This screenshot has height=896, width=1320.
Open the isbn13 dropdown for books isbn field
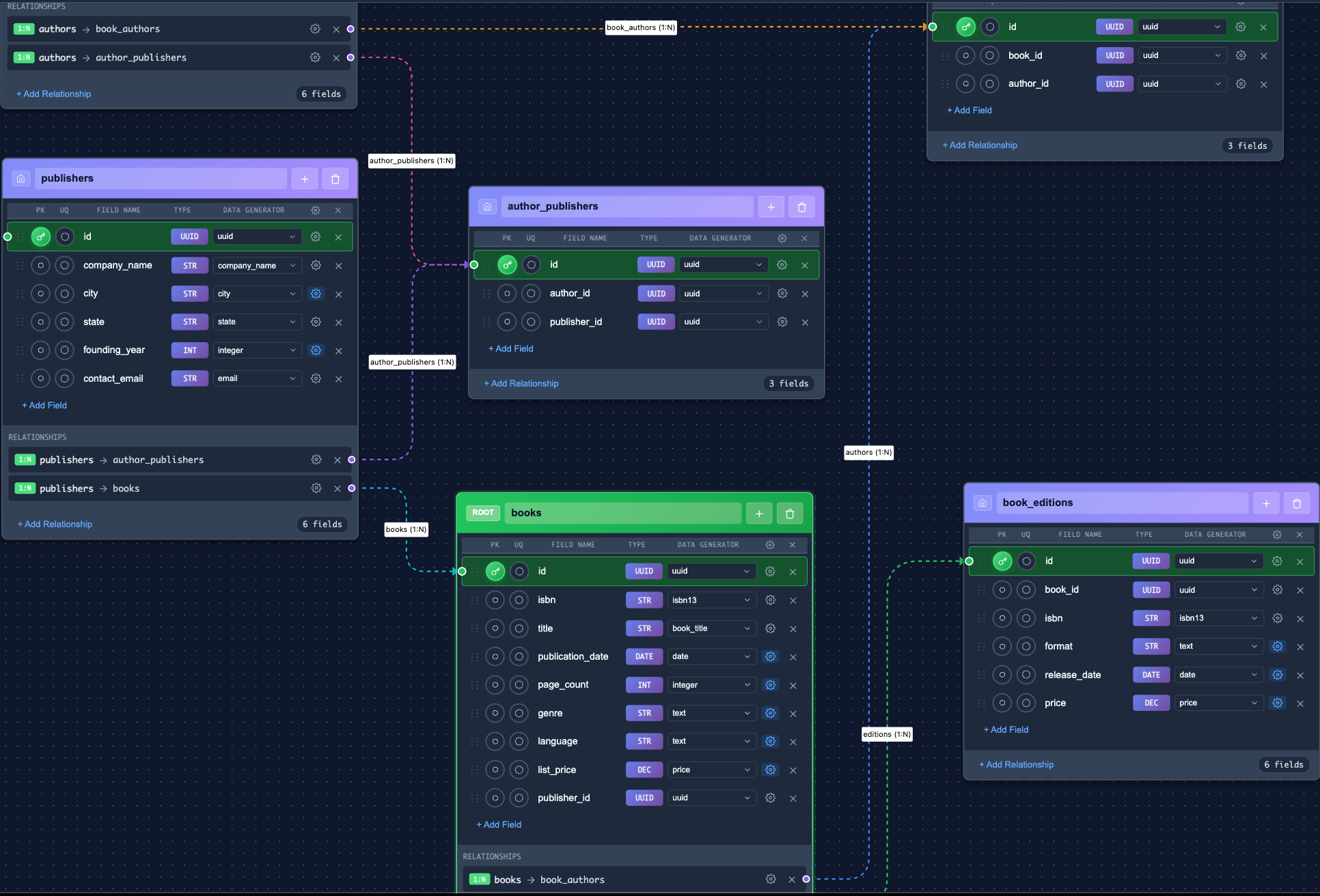711,600
